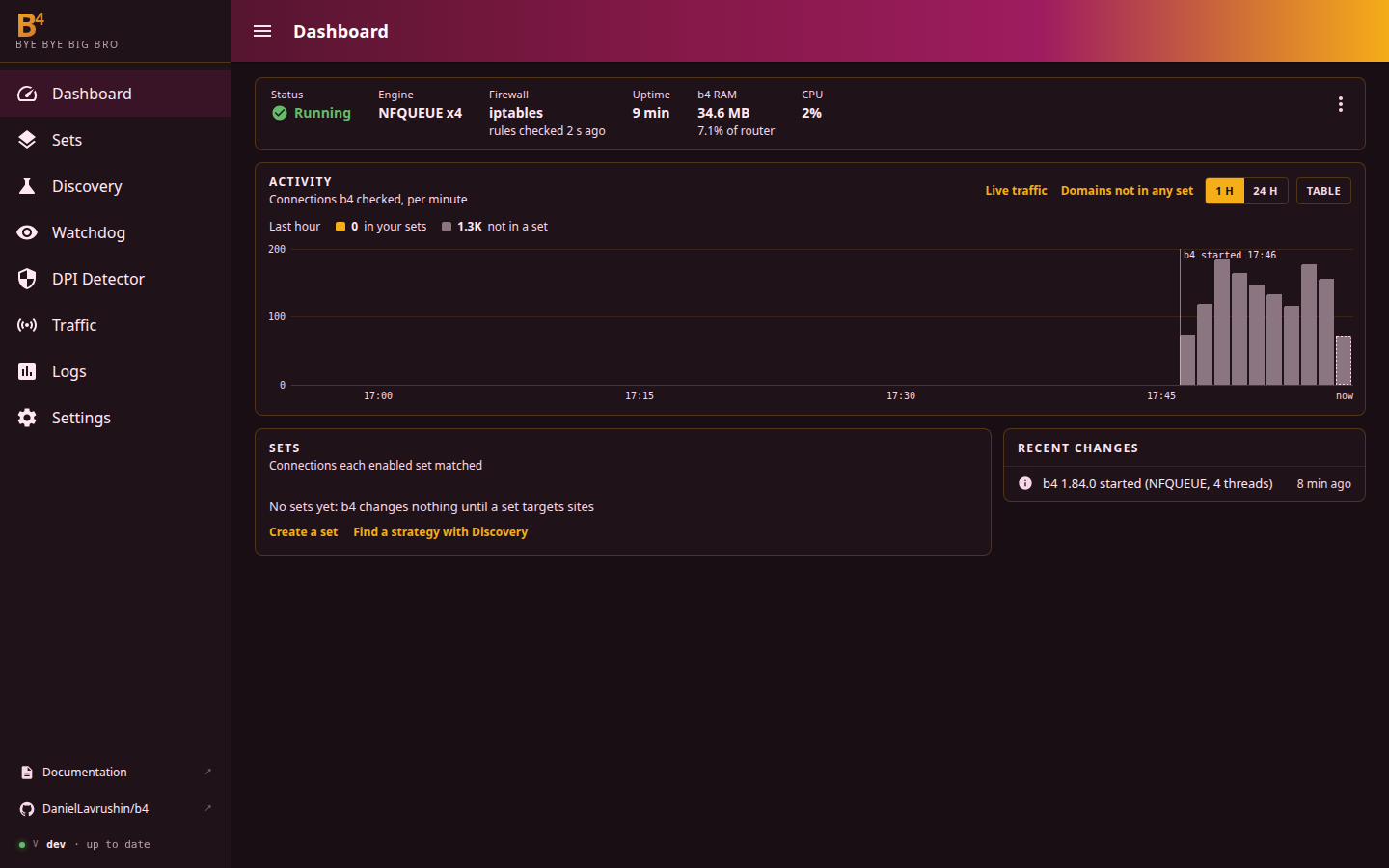Click the green Running checkmark icon
The width and height of the screenshot is (1389, 868).
point(280,113)
